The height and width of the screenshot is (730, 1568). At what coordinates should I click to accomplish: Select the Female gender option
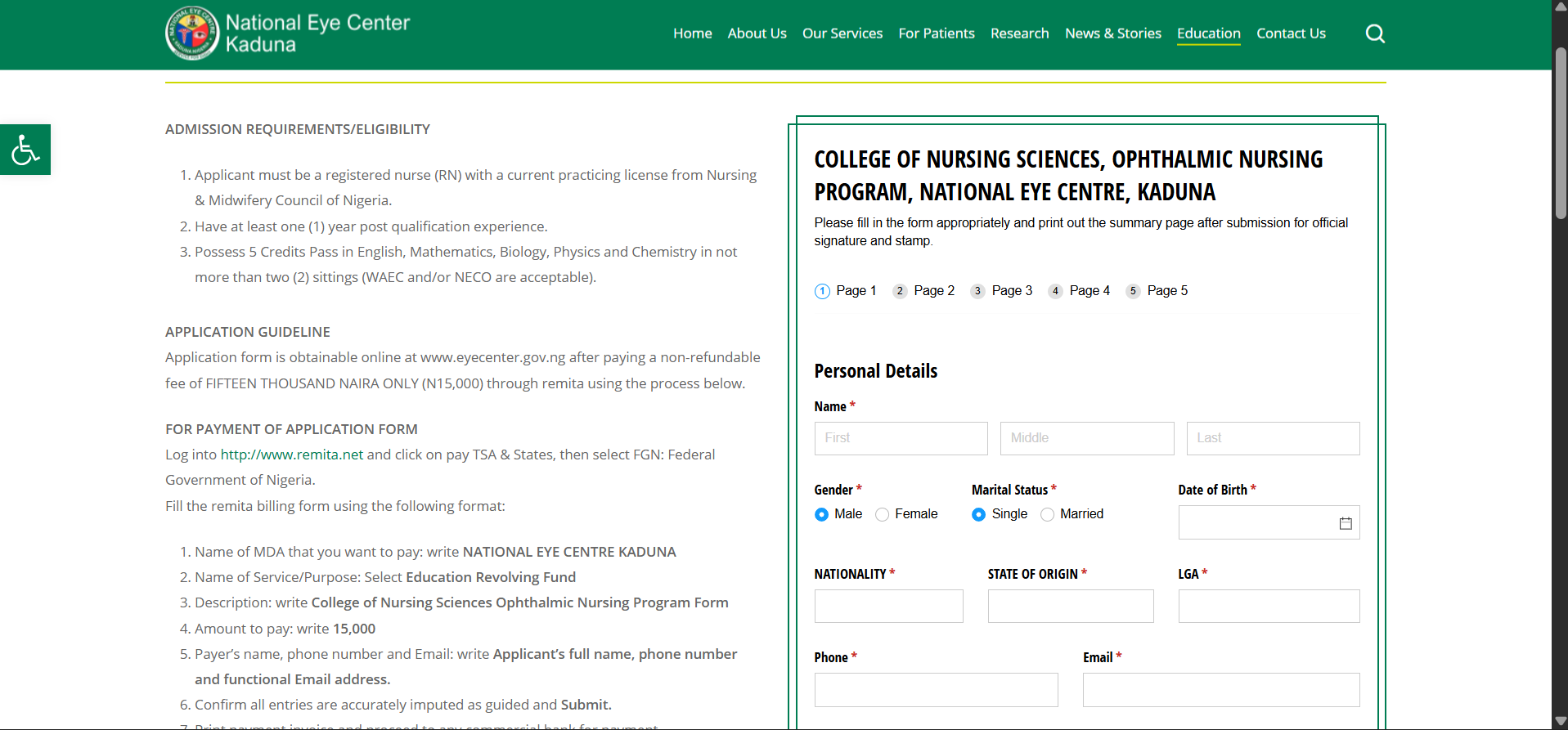click(x=882, y=514)
